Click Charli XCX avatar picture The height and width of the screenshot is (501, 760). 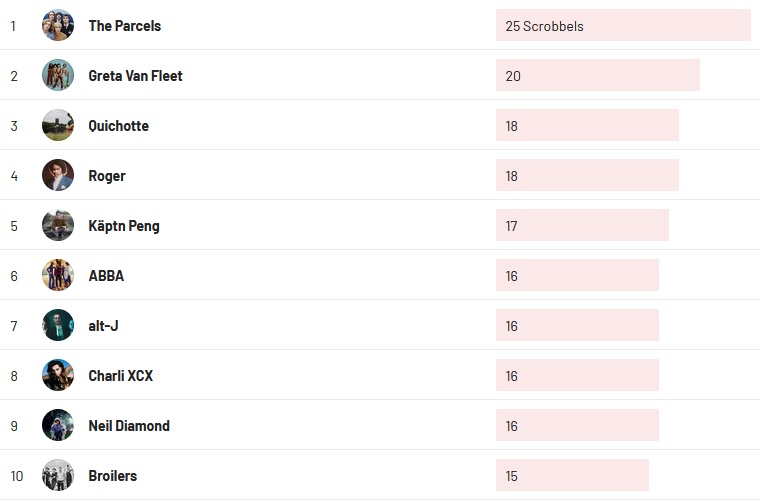58,375
